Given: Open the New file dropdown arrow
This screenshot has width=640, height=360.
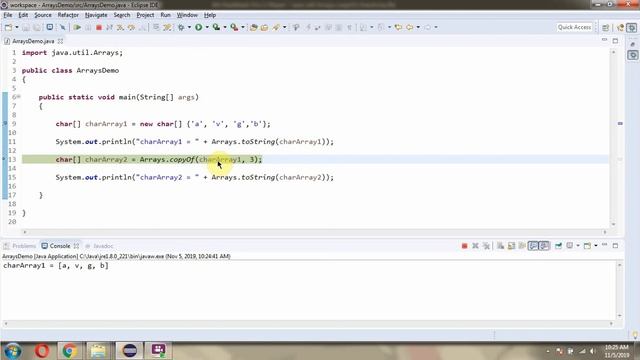Looking at the screenshot, I should tap(17, 27).
